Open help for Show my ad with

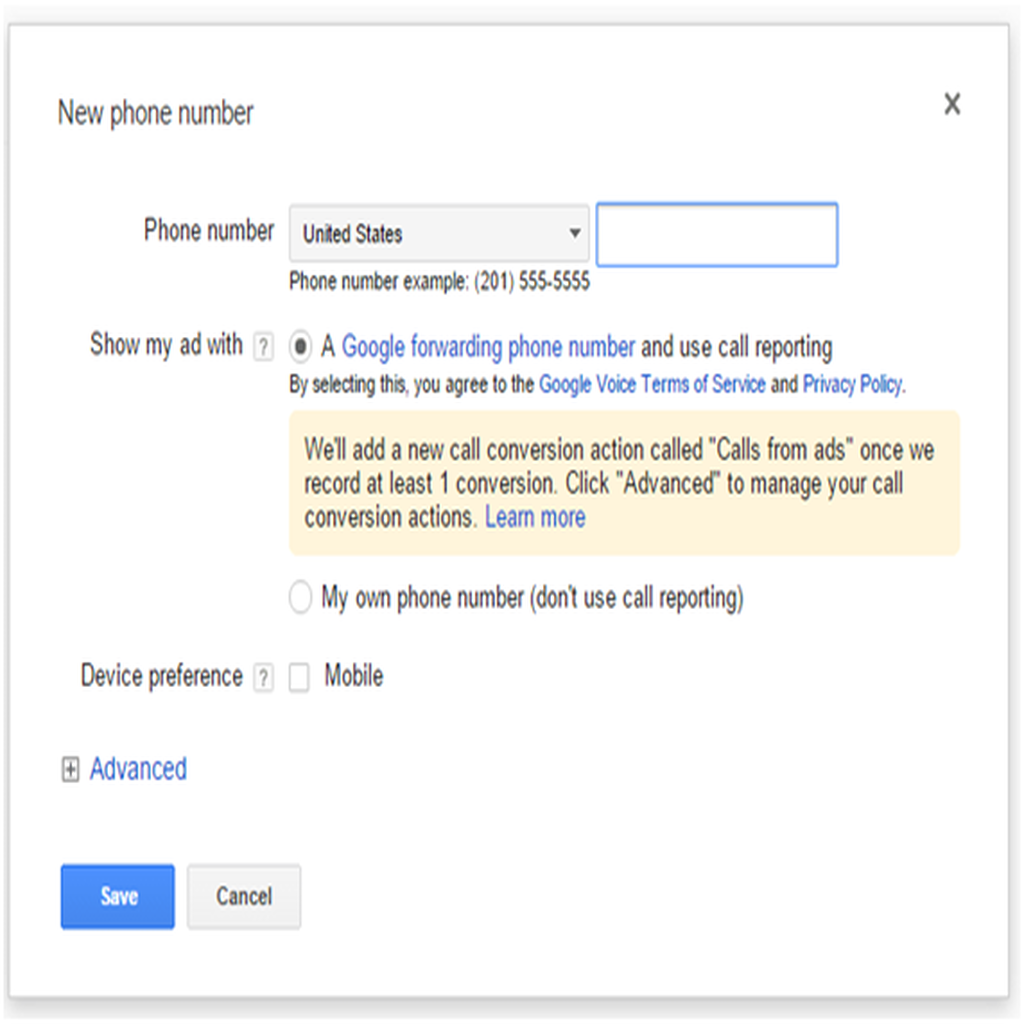[x=263, y=347]
